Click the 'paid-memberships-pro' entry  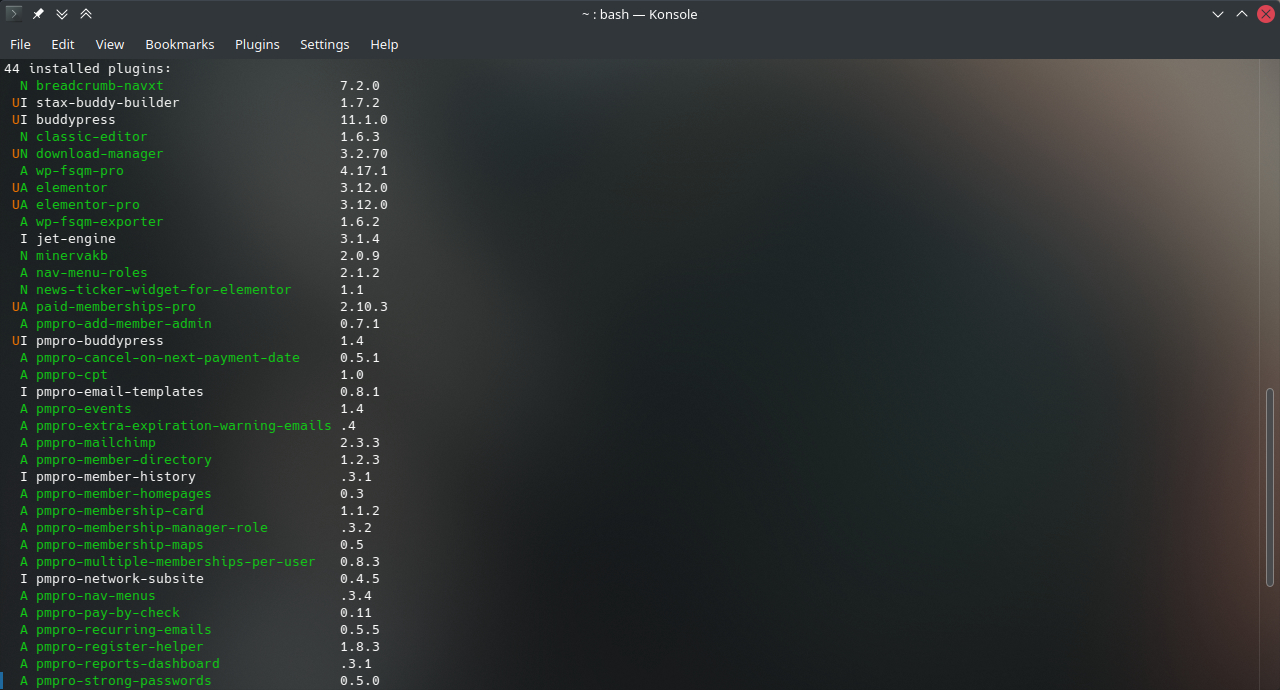click(116, 307)
